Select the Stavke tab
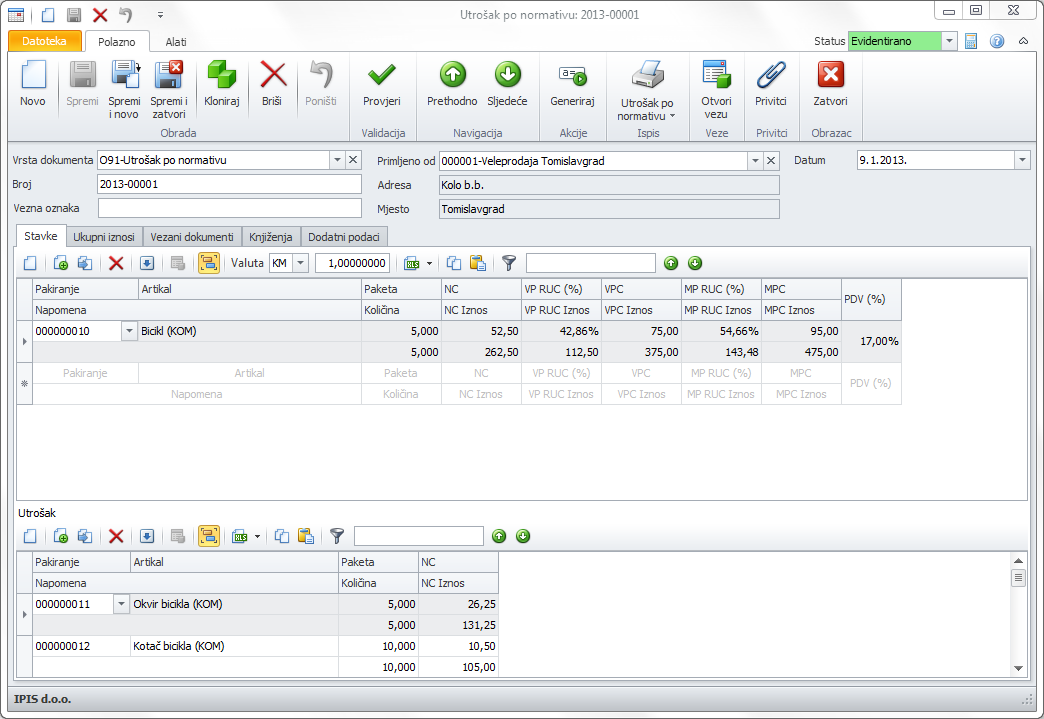This screenshot has height=719, width=1044. click(41, 236)
